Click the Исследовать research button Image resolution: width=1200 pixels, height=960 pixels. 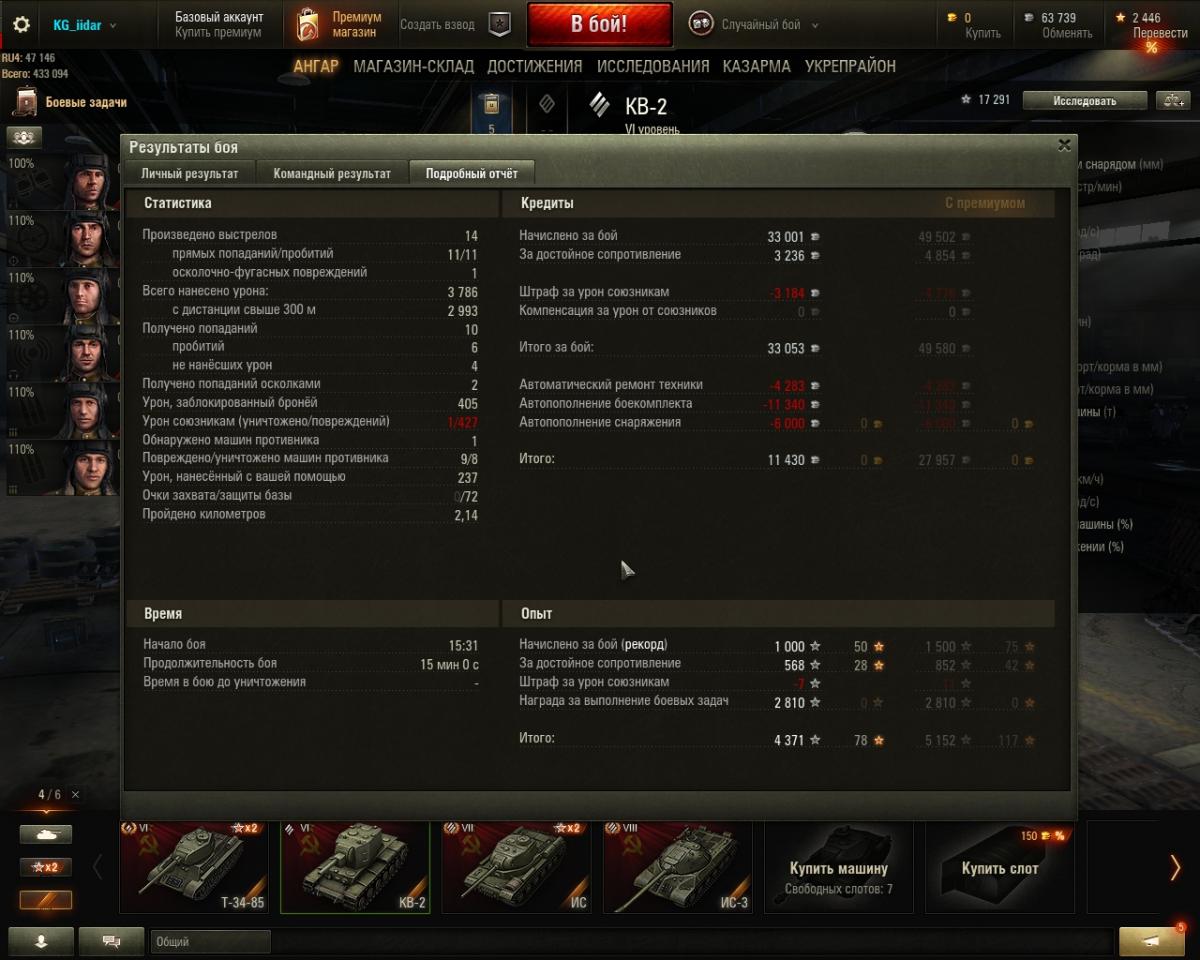1084,100
